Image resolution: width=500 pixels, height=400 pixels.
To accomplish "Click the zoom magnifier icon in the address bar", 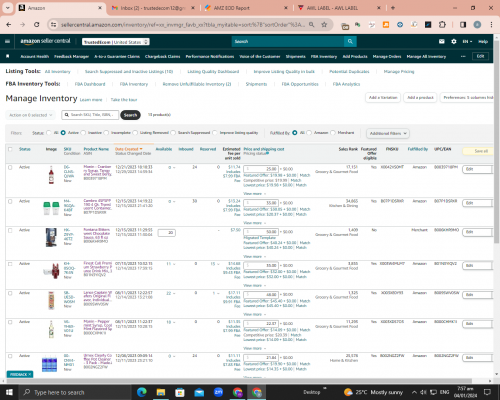I will pyautogui.click(x=311, y=24).
